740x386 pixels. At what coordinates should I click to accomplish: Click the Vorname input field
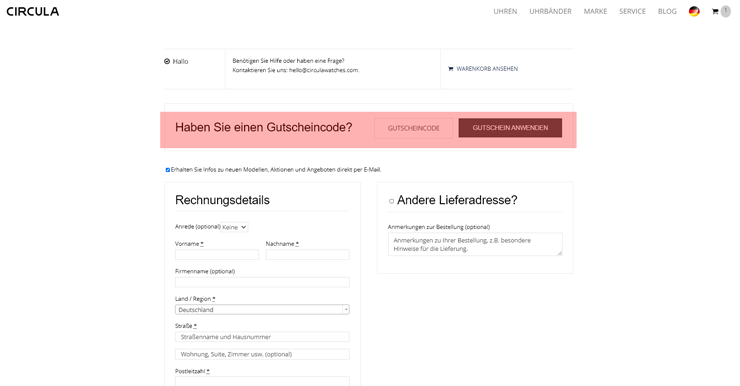(217, 255)
